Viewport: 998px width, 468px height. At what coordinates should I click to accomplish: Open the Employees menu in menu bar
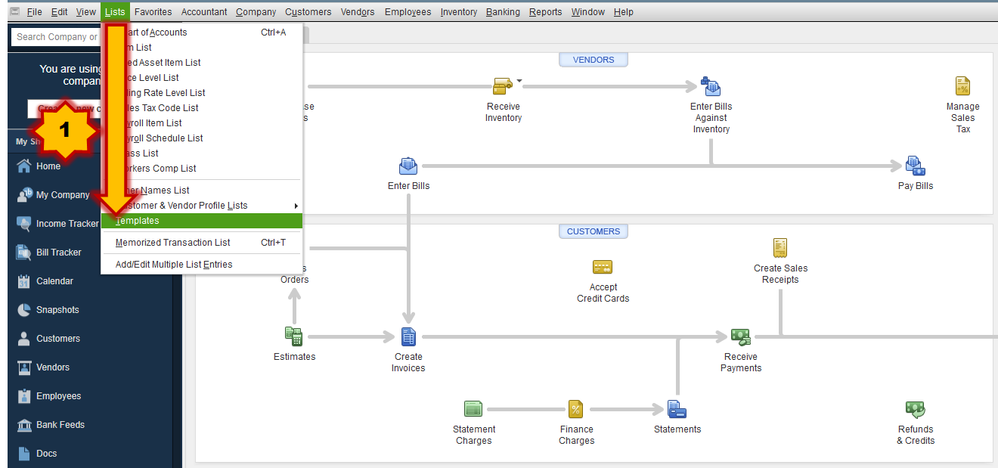coord(407,11)
